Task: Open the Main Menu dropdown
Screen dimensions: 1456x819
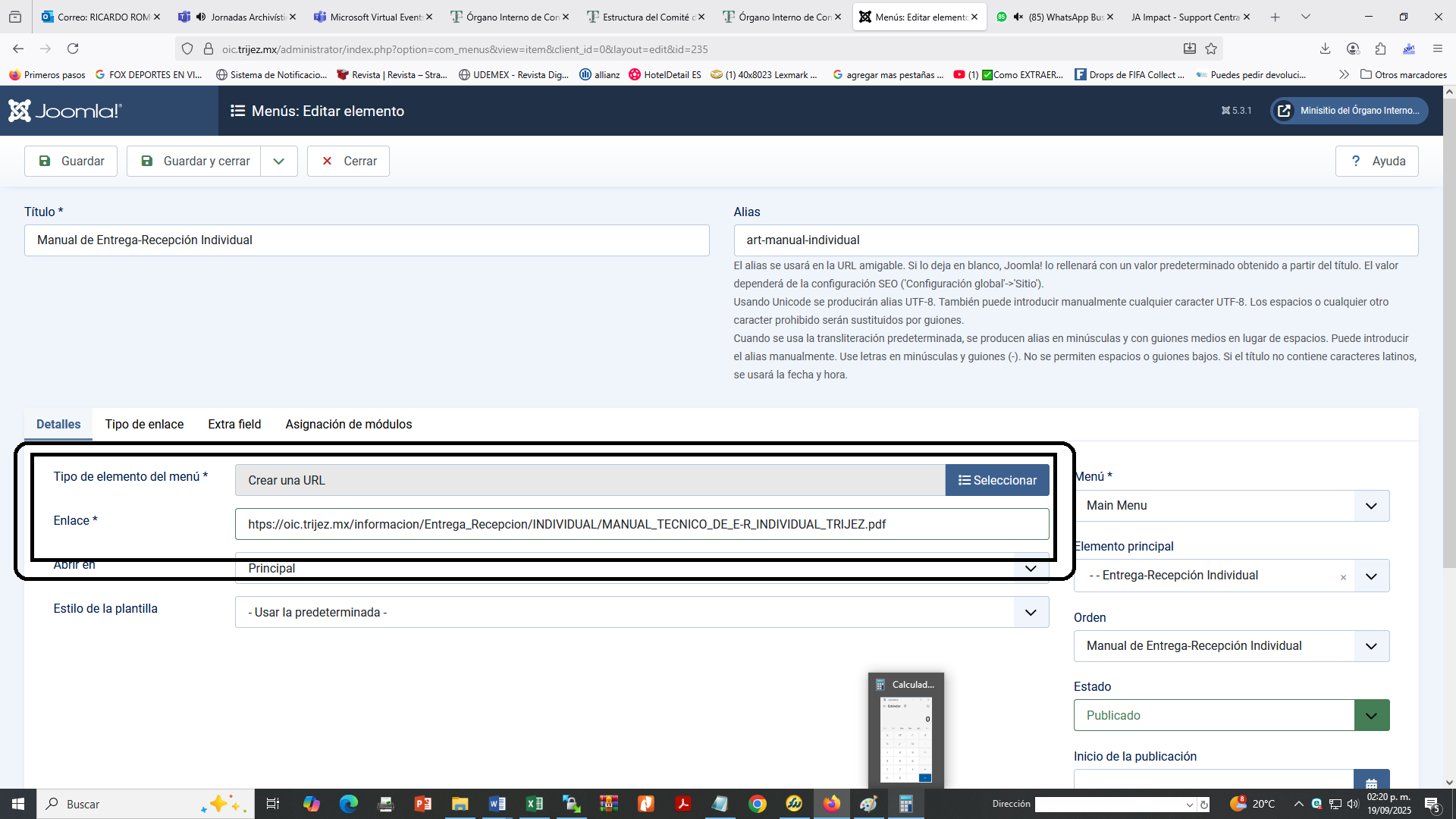Action: [1231, 506]
